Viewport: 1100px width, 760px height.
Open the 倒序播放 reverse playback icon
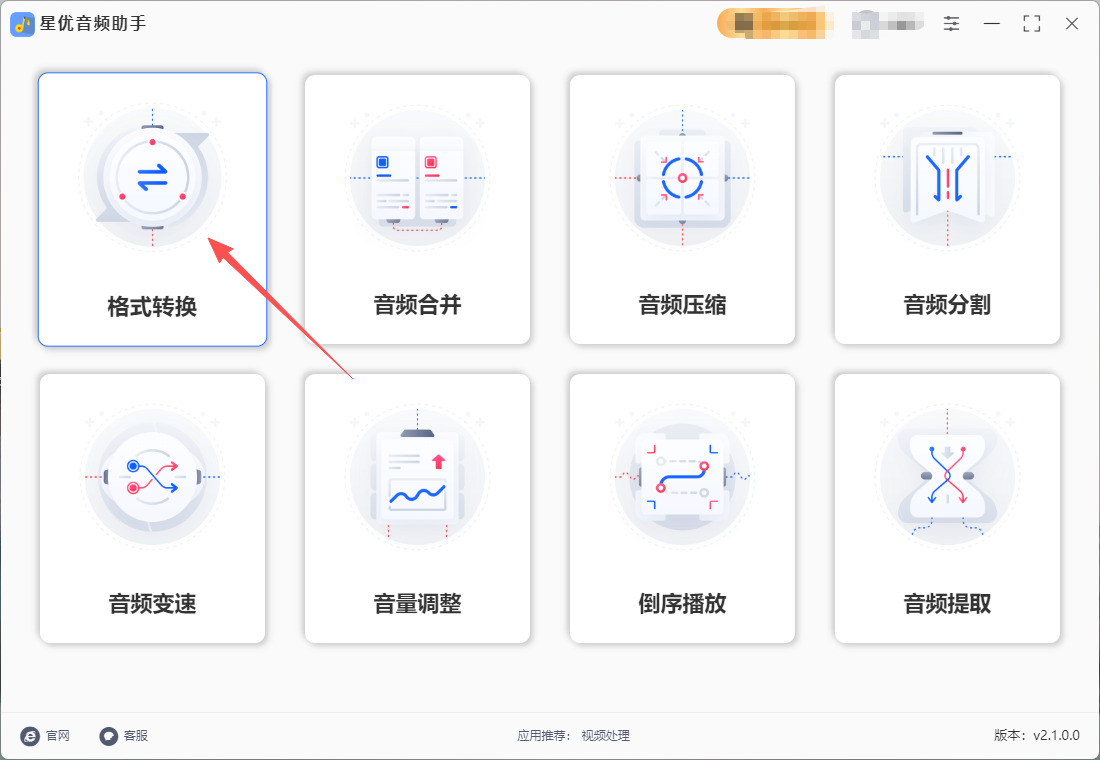(x=682, y=476)
